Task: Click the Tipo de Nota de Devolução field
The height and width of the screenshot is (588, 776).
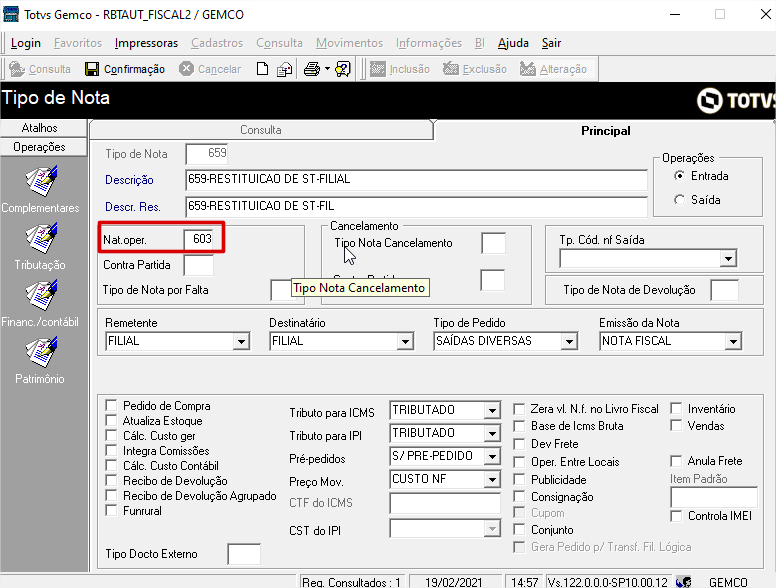Action: 725,290
